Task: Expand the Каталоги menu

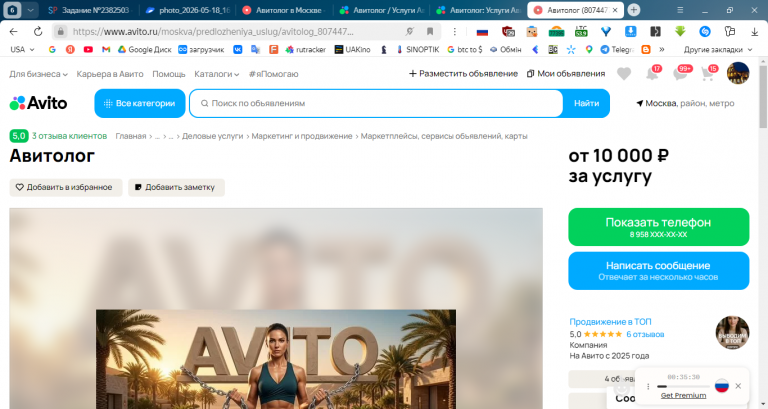Action: (216, 74)
